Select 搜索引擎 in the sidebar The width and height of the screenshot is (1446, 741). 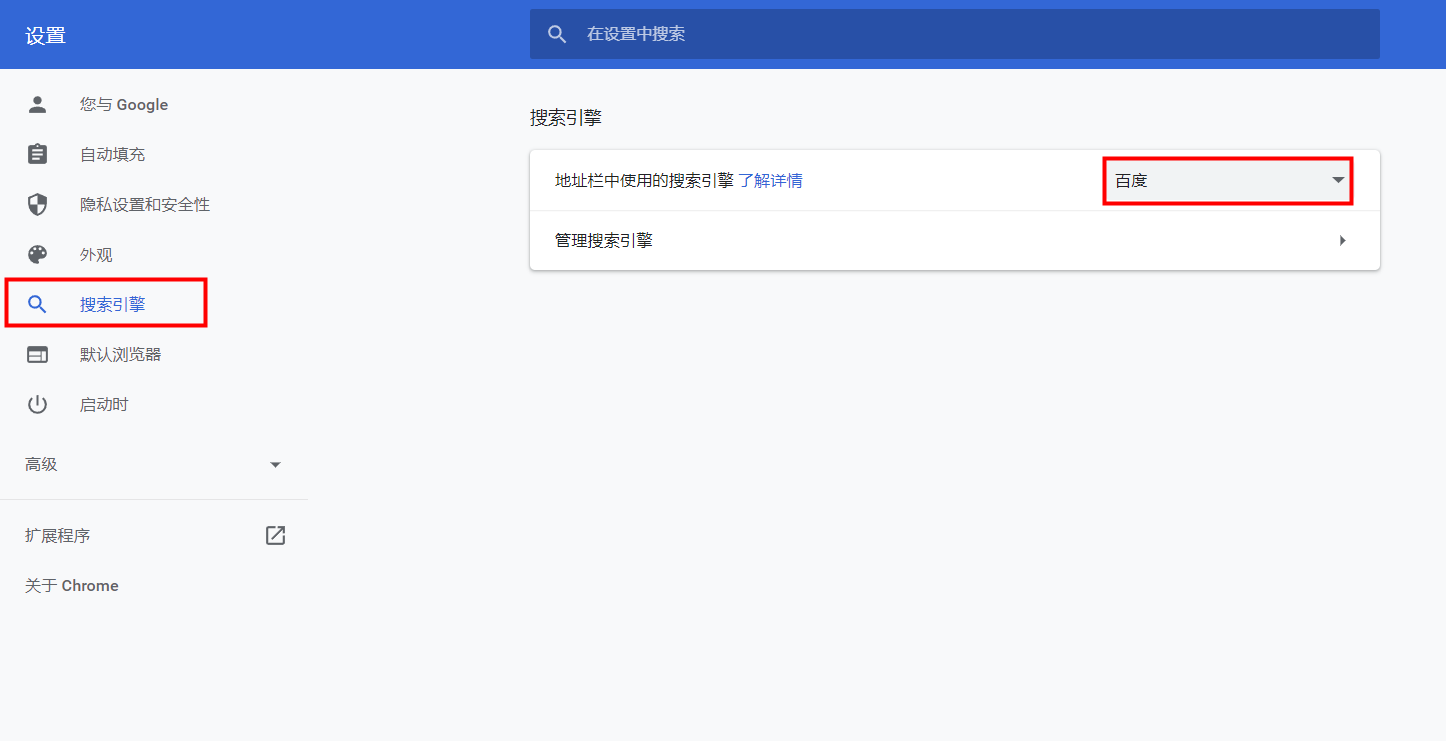point(112,304)
